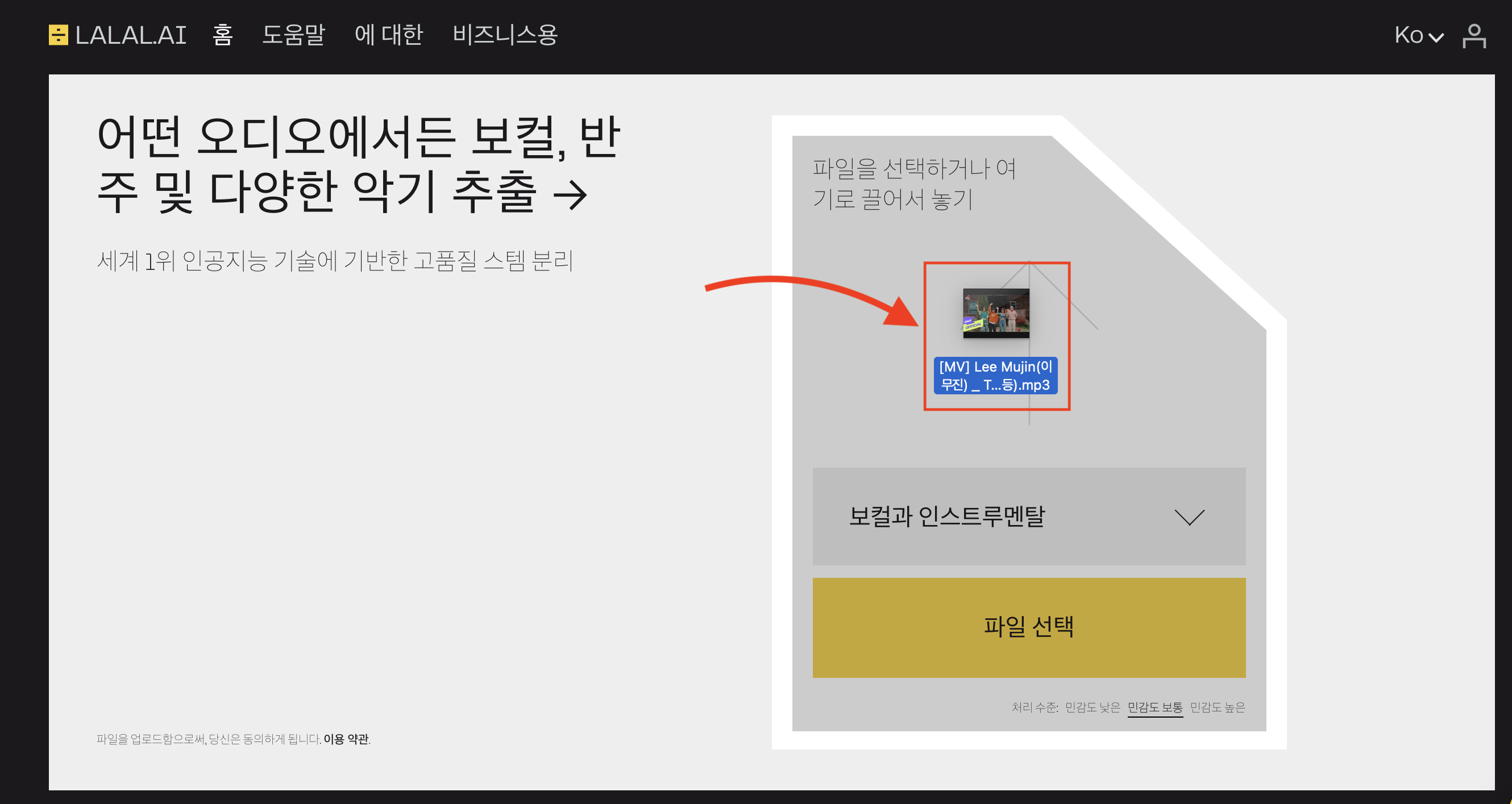The width and height of the screenshot is (1512, 804).
Task: Click the yellow LALAL.AI logo icon
Action: (x=58, y=35)
